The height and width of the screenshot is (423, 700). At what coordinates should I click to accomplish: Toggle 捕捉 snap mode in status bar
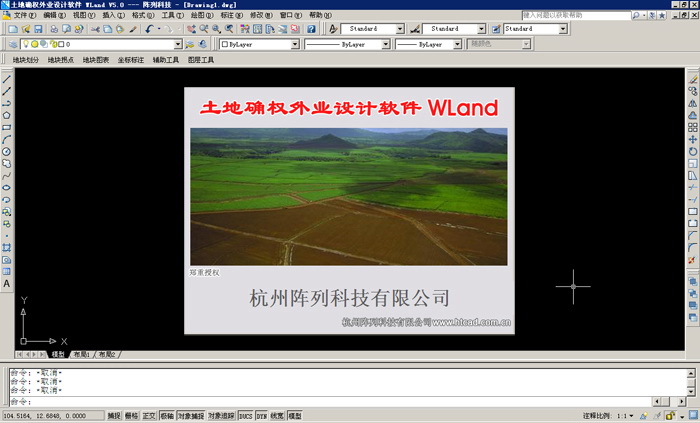click(114, 415)
